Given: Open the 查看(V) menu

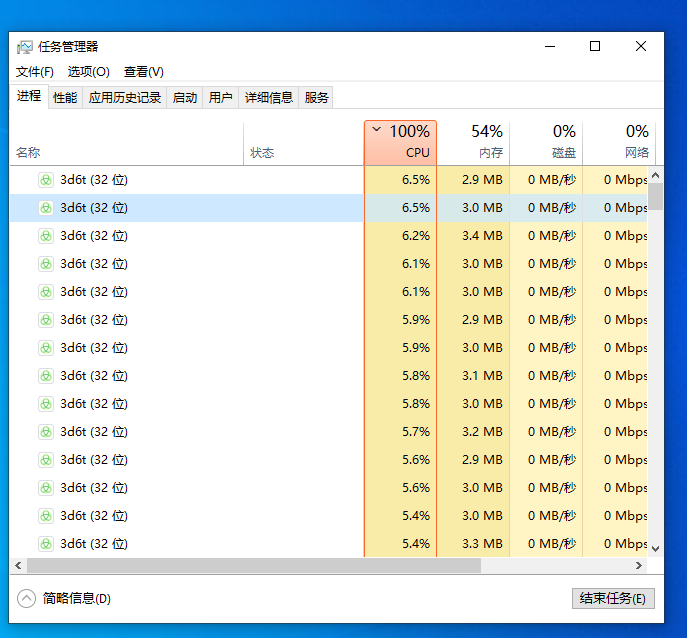Looking at the screenshot, I should [x=143, y=72].
